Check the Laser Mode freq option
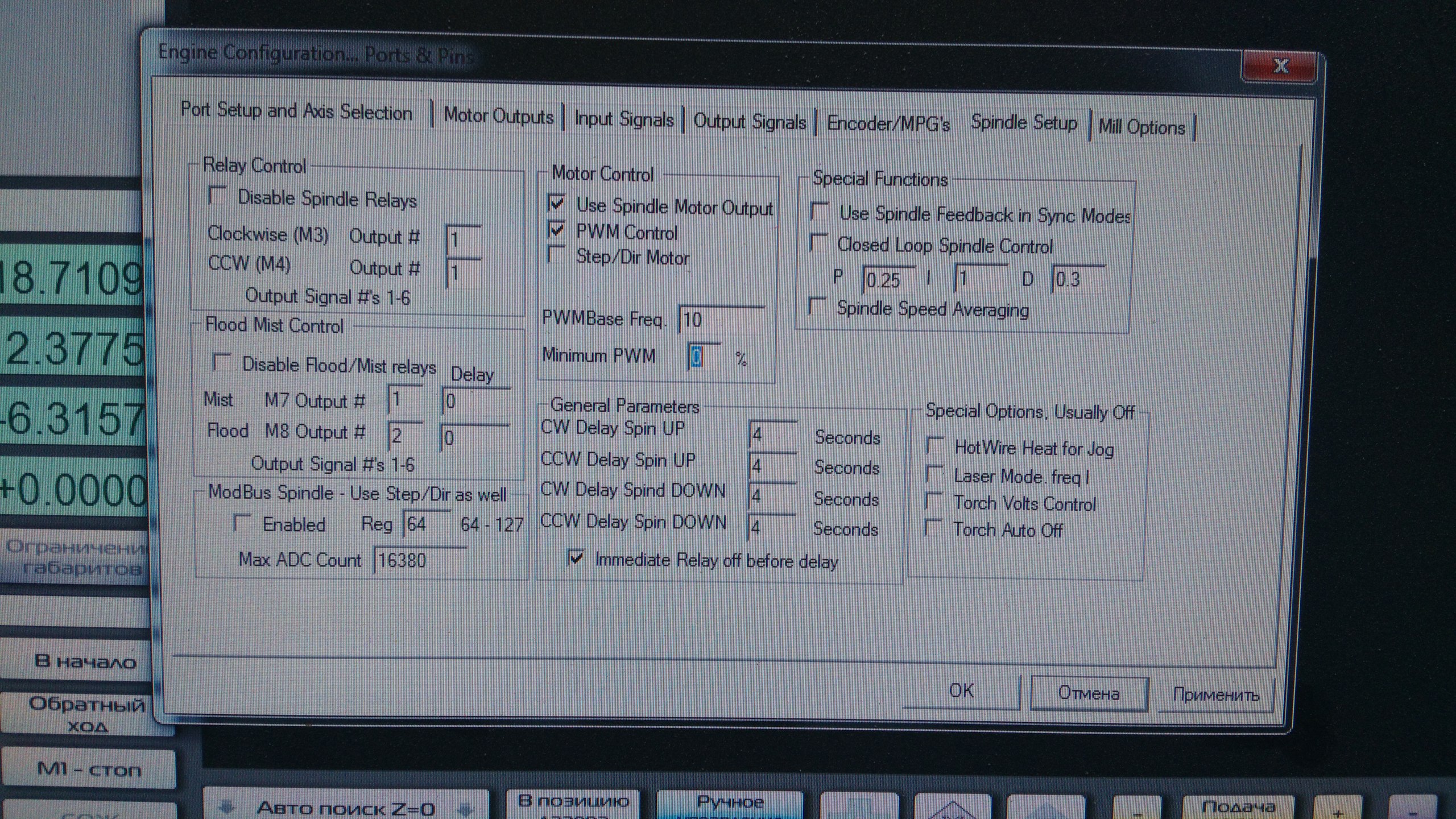Screen dimensions: 1456x819 pyautogui.click(x=934, y=474)
